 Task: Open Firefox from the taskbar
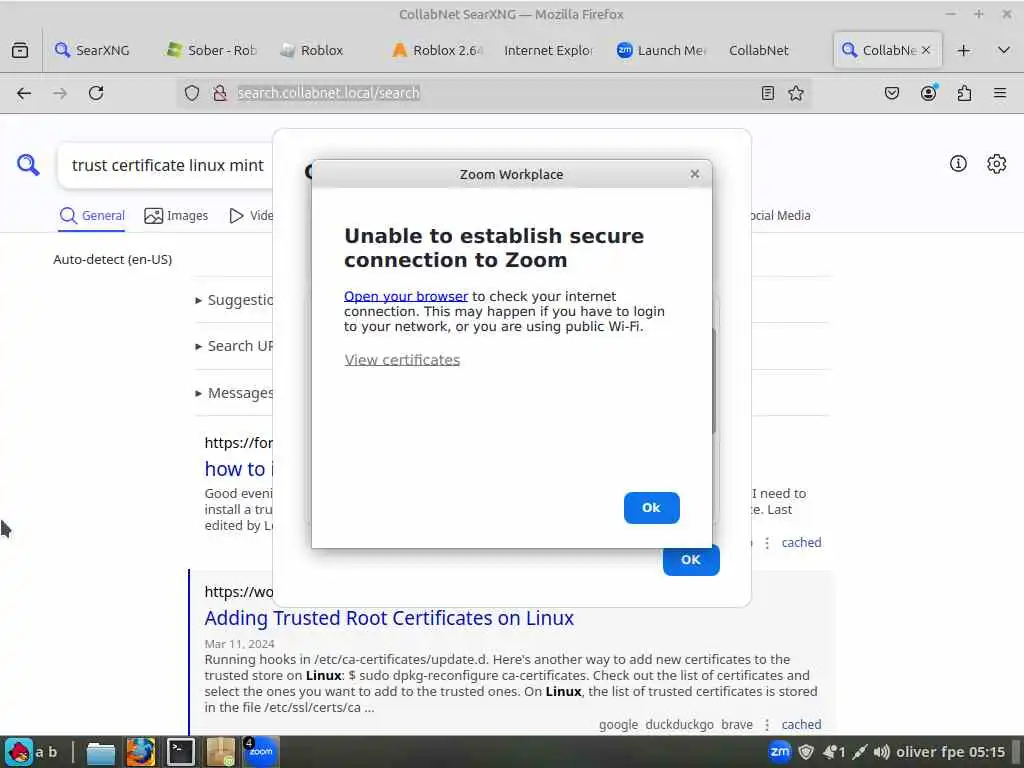[x=140, y=752]
